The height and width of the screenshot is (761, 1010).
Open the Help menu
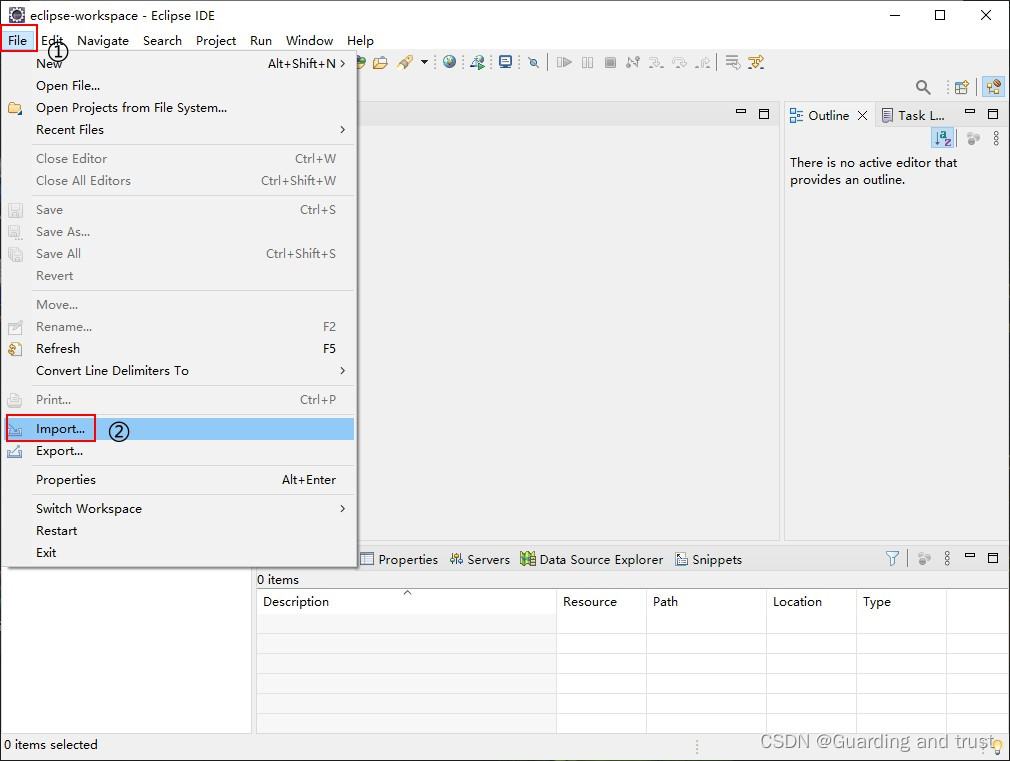(x=360, y=40)
